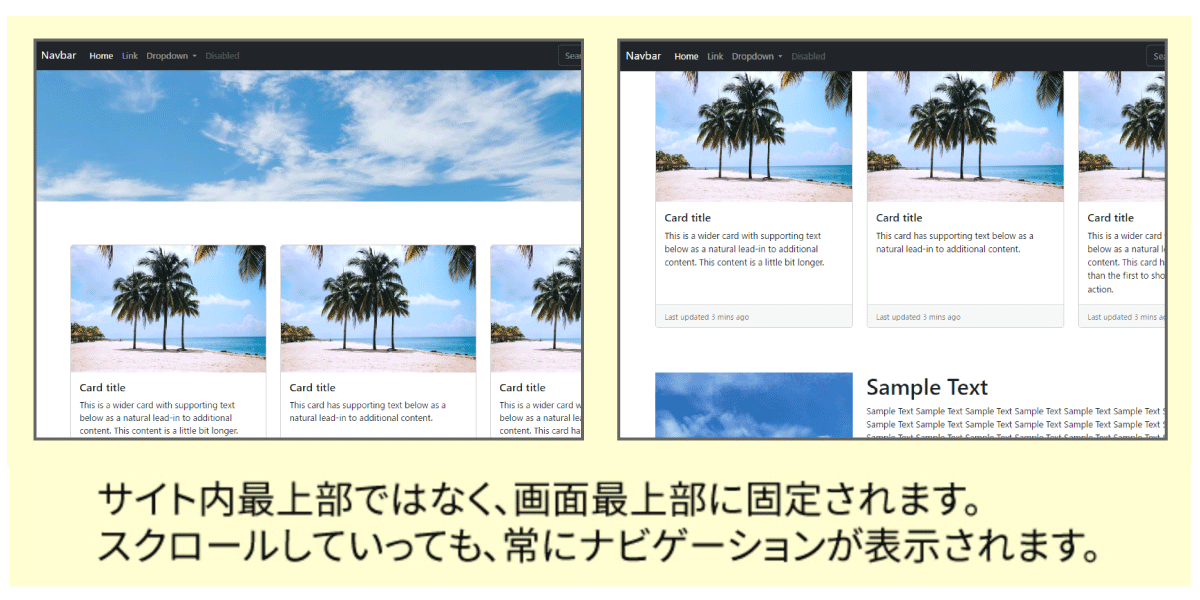Screen dimensions: 1200x600
Task: Click the footer under right screenshot's 'This card has supporting'
Action: [965, 316]
